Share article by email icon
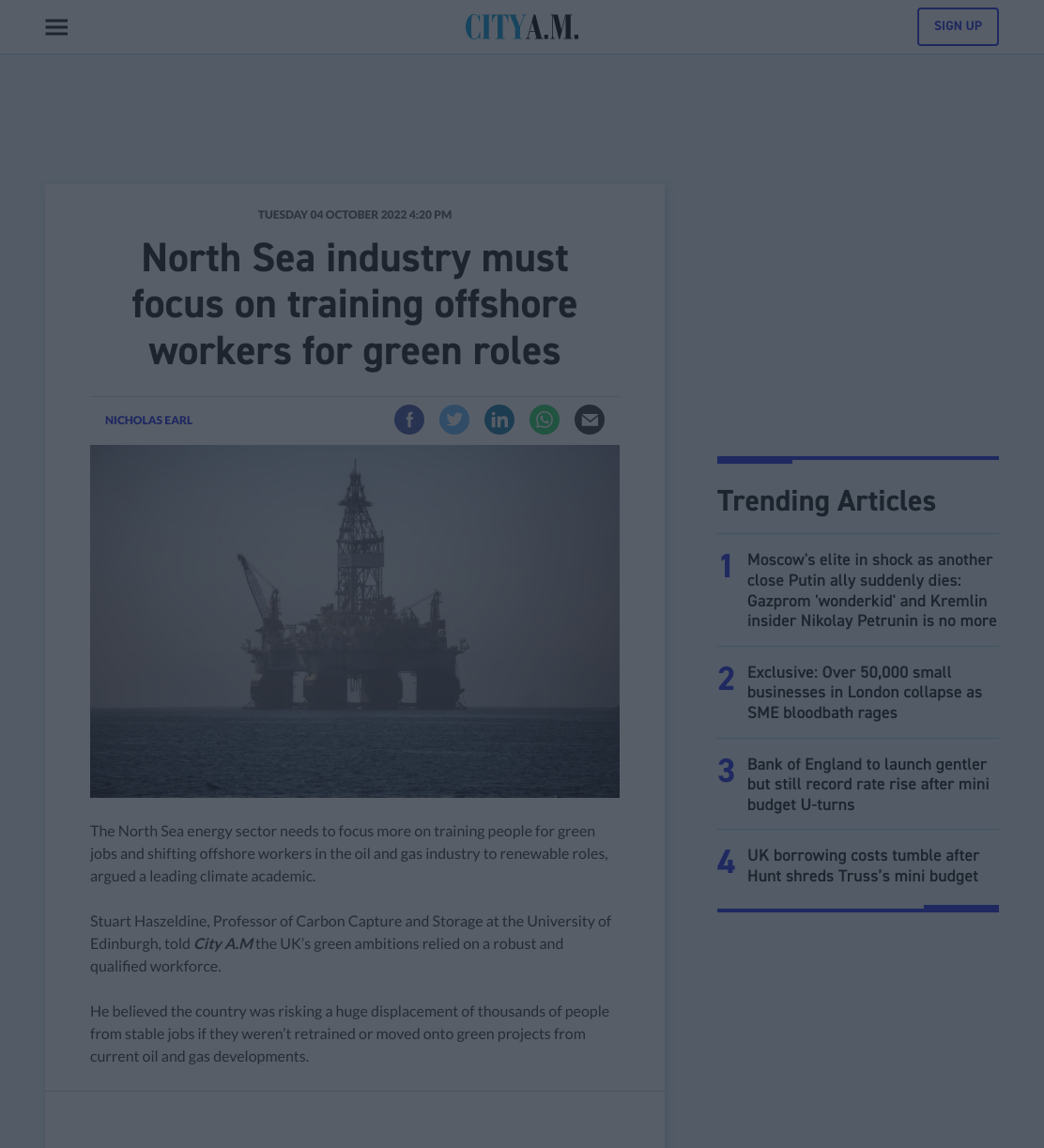Viewport: 1044px width, 1148px height. (590, 420)
